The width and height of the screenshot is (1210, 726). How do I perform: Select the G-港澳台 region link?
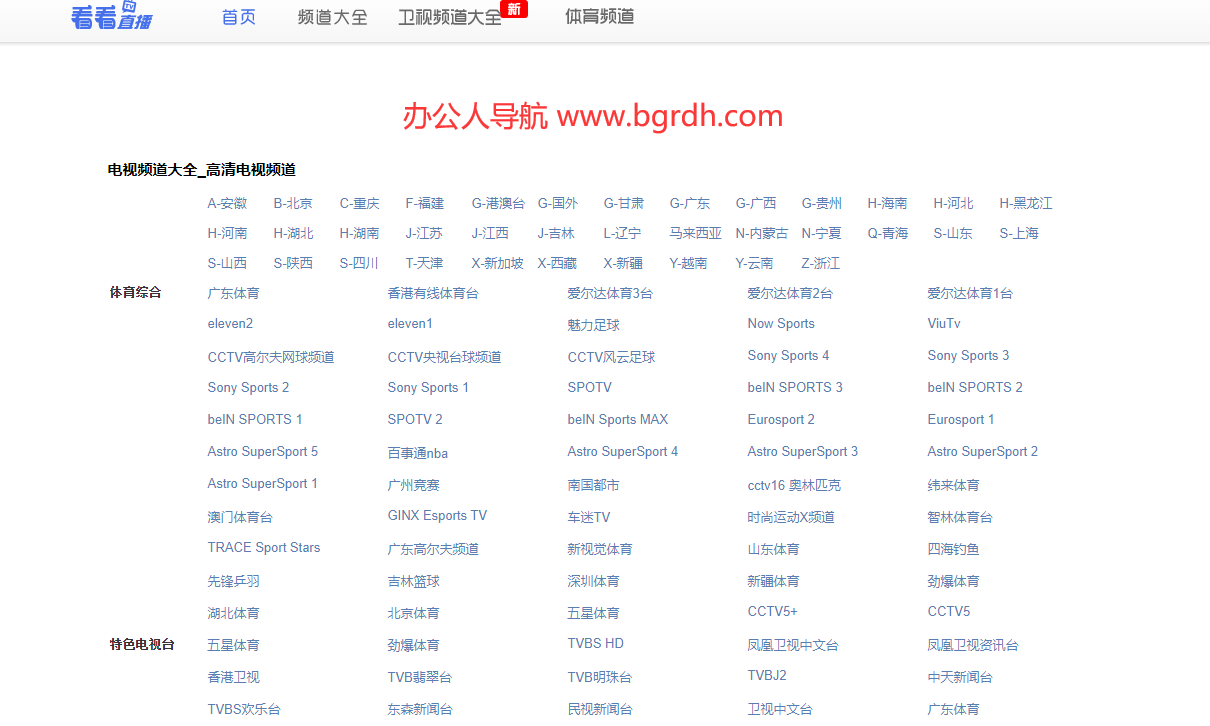(498, 203)
